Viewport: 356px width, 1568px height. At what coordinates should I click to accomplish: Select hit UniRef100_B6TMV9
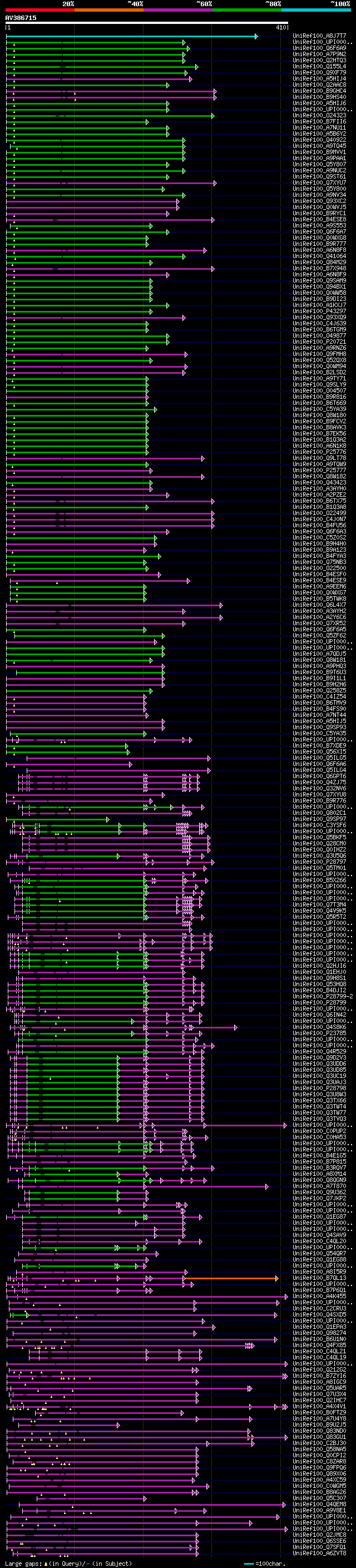[x=319, y=703]
